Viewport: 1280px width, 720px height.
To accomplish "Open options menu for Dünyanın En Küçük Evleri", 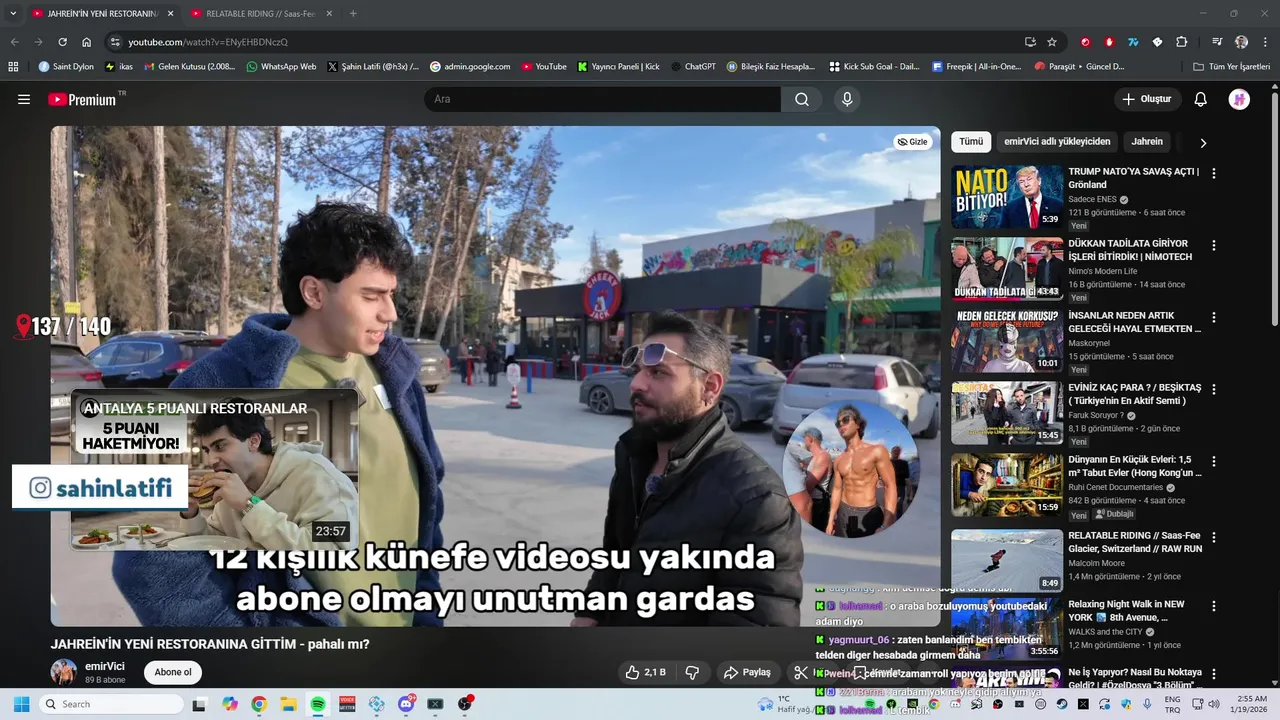I will click(x=1214, y=462).
